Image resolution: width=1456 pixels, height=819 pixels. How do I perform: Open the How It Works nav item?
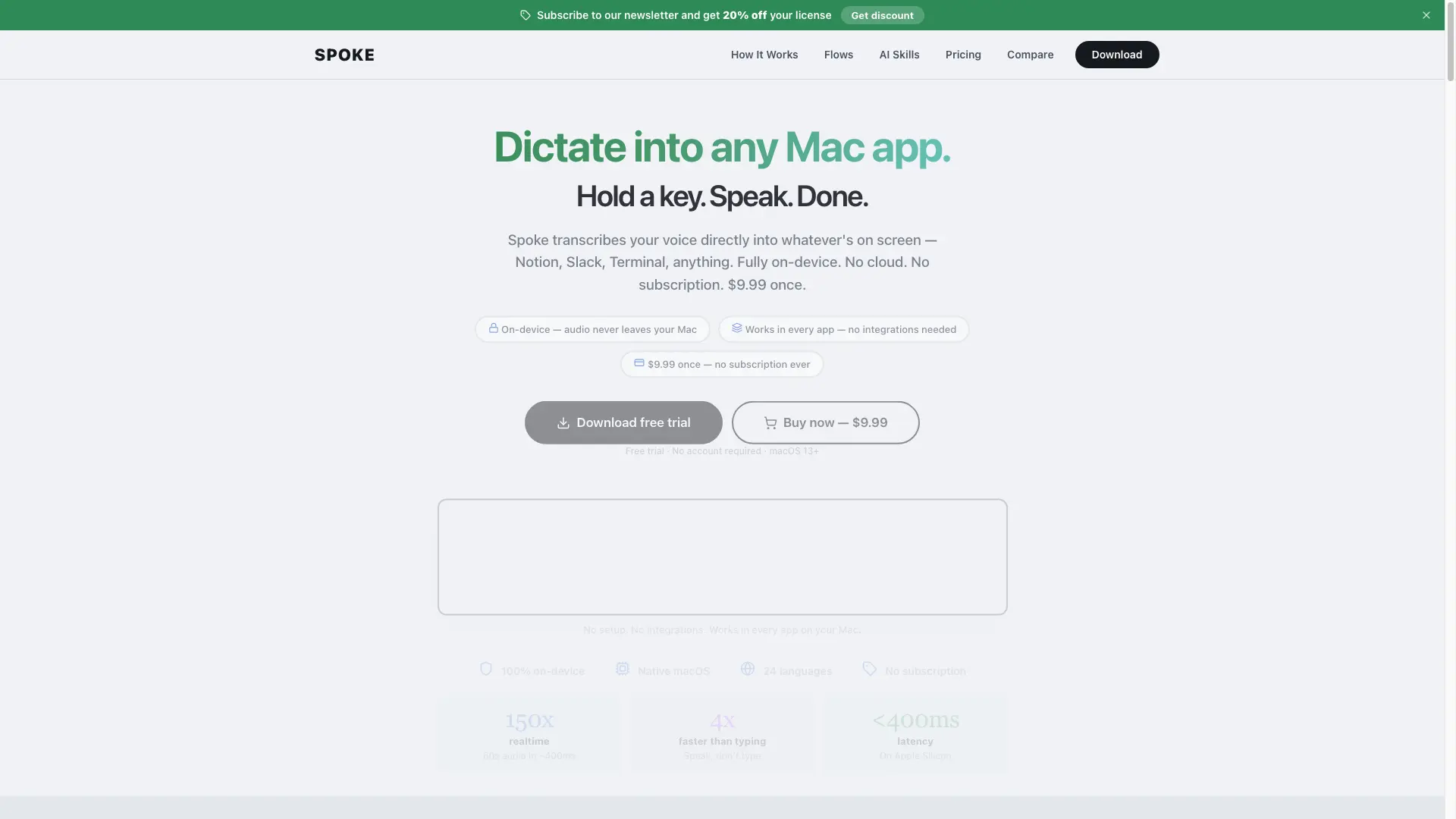764,55
